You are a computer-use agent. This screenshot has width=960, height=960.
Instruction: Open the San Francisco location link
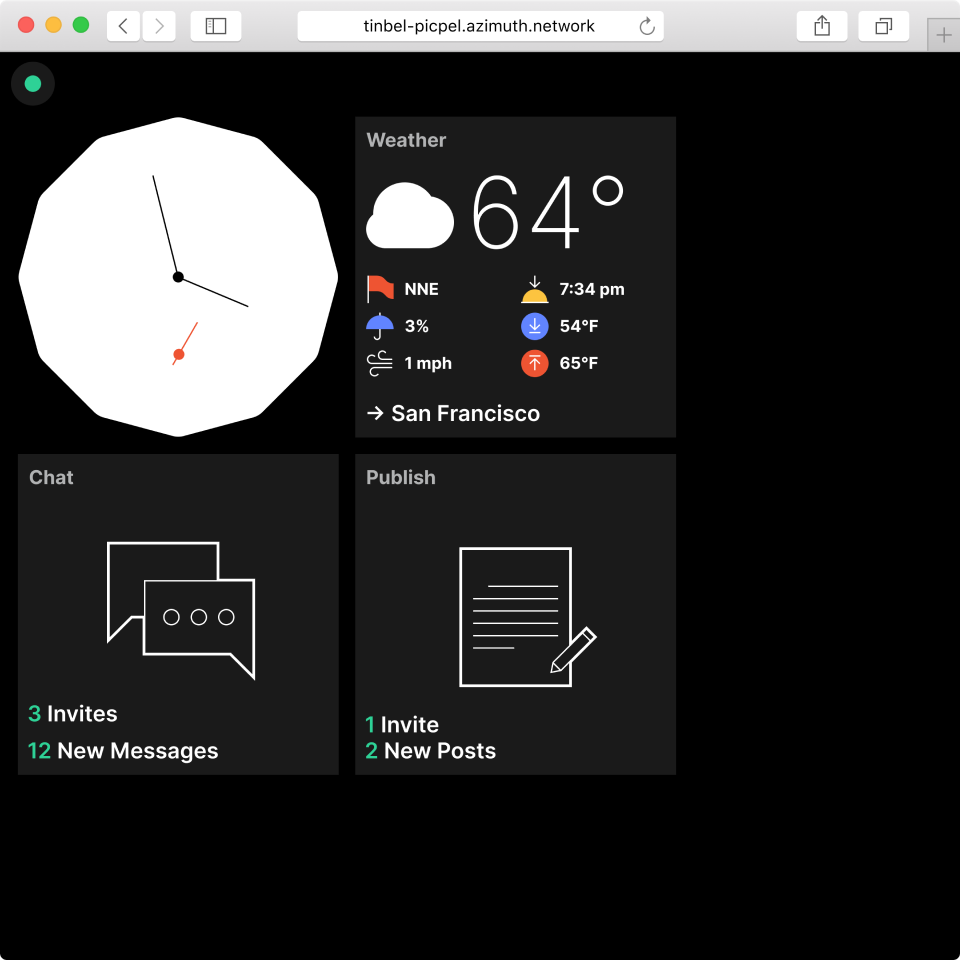click(453, 413)
